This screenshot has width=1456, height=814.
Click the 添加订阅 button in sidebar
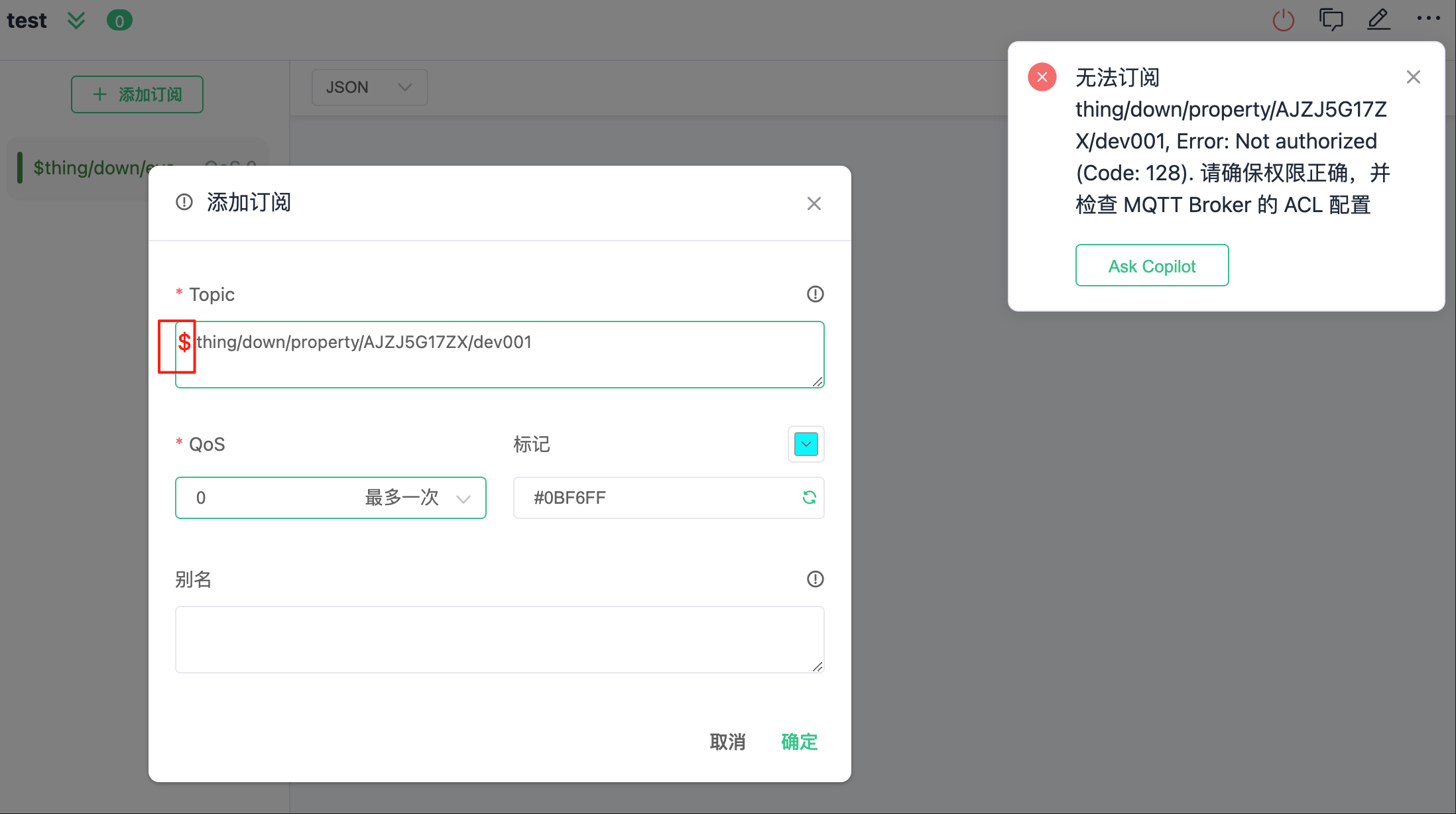pos(137,95)
